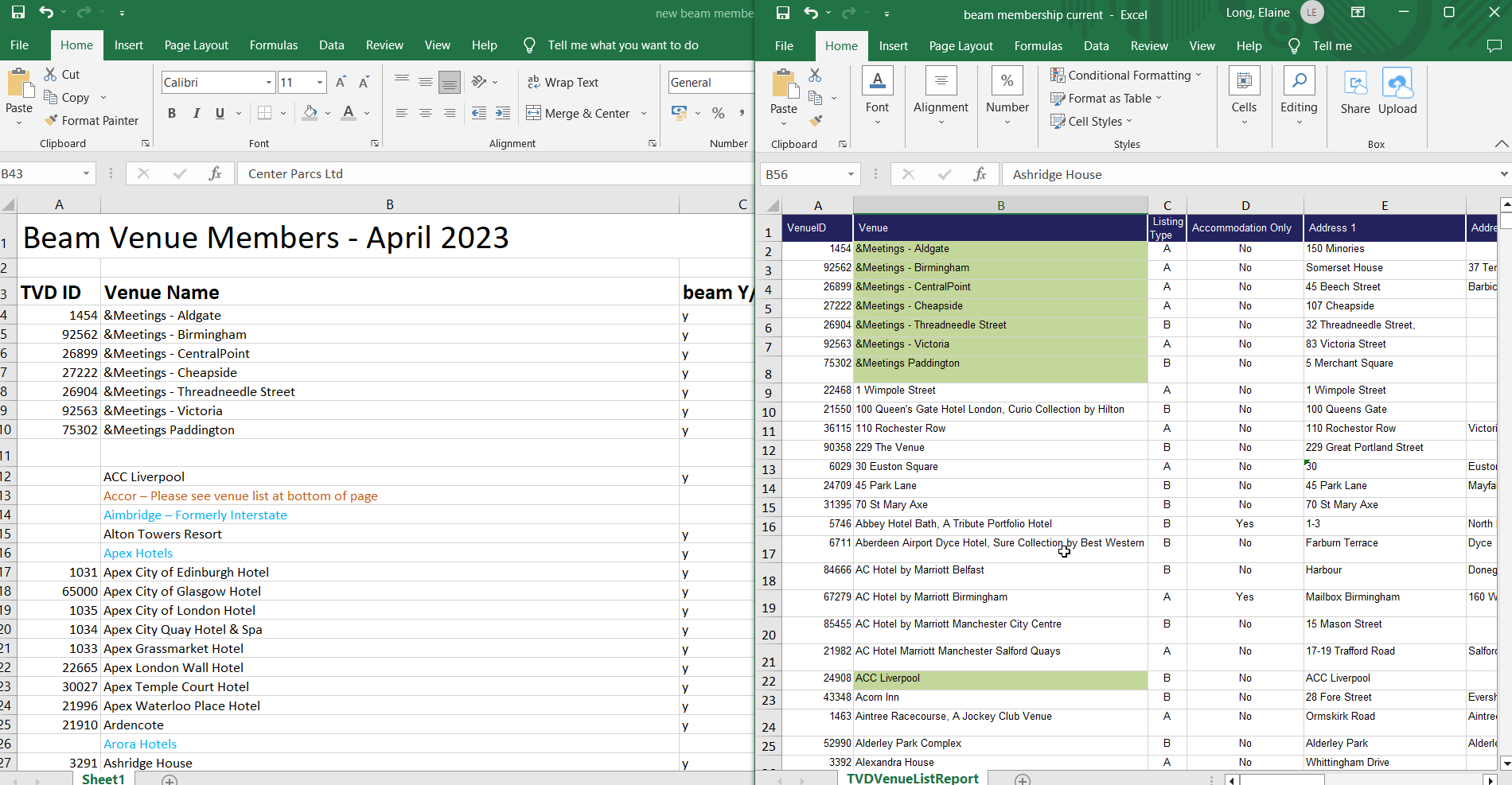The width and height of the screenshot is (1512, 785).
Task: Click Tell me what you want to do
Action: pos(623,45)
